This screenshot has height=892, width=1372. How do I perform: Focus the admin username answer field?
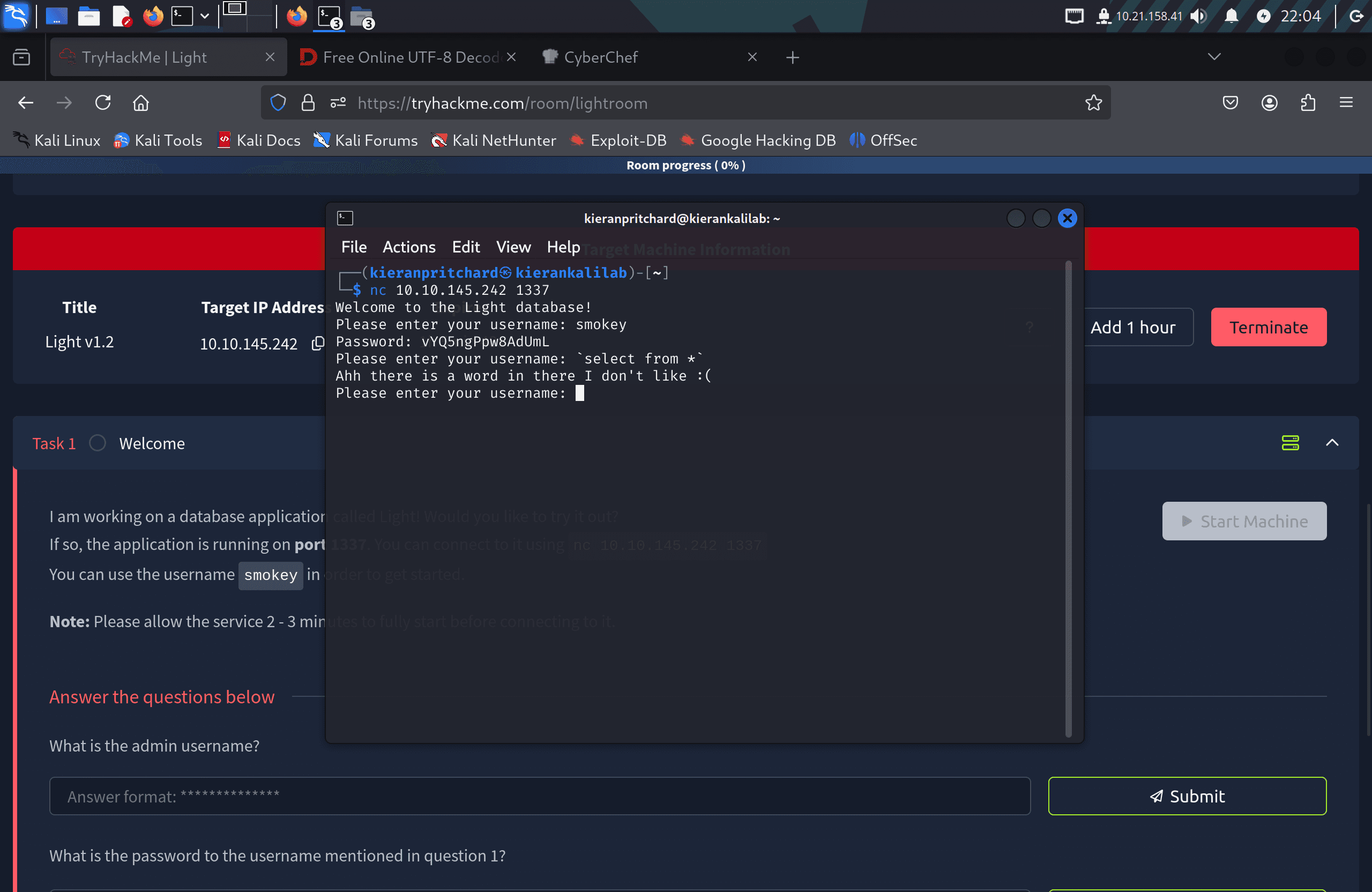(x=540, y=796)
